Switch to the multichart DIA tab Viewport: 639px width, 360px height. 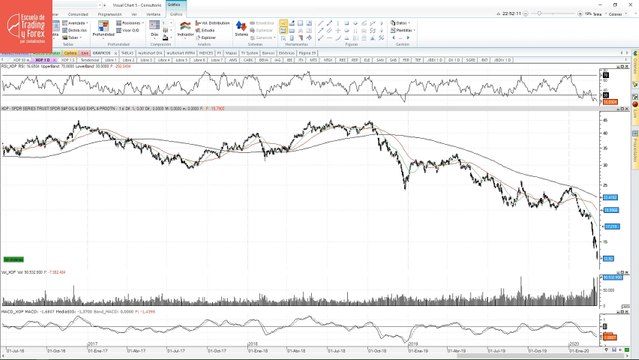(150, 53)
